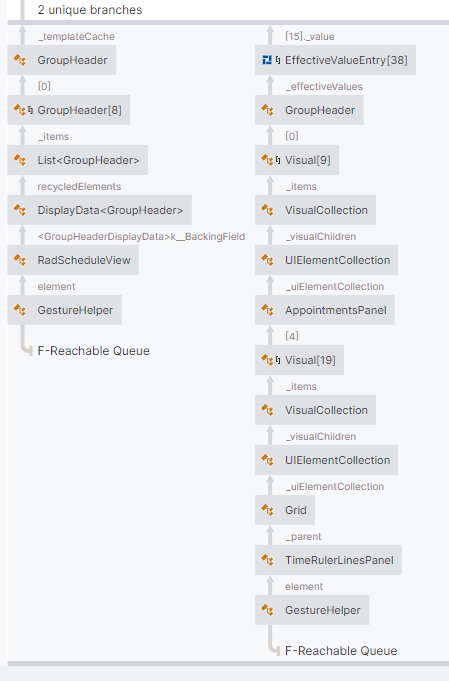Click the blue icon beside EffectiveValueEntry[38]

pos(267,60)
